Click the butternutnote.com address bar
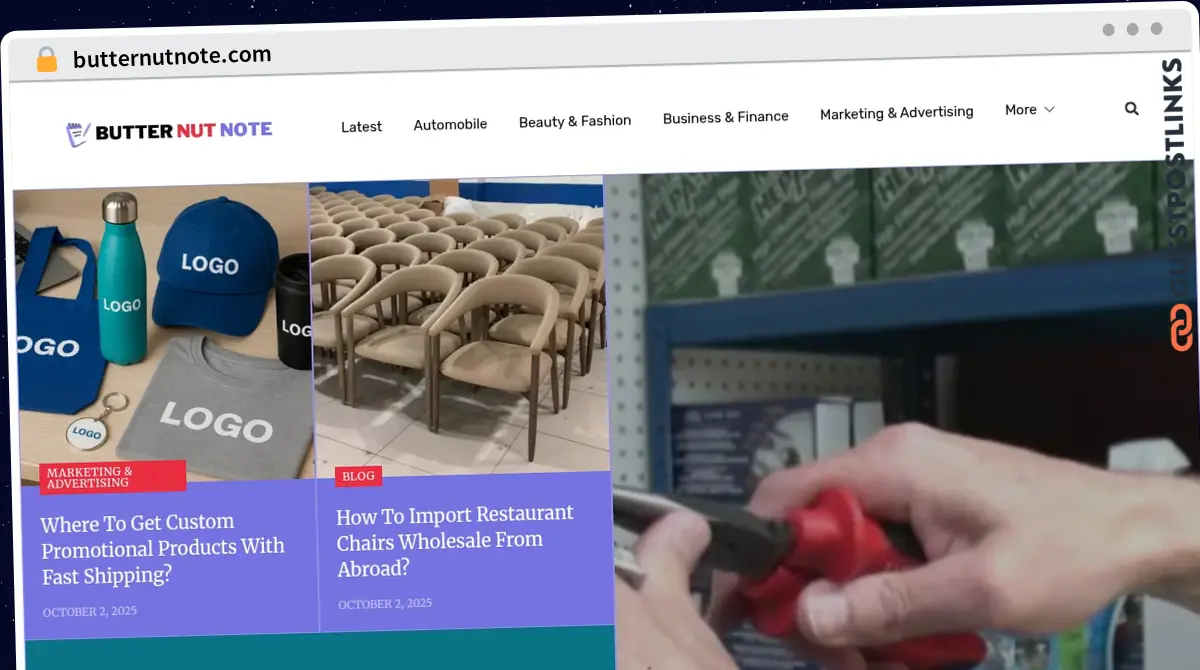 [172, 57]
